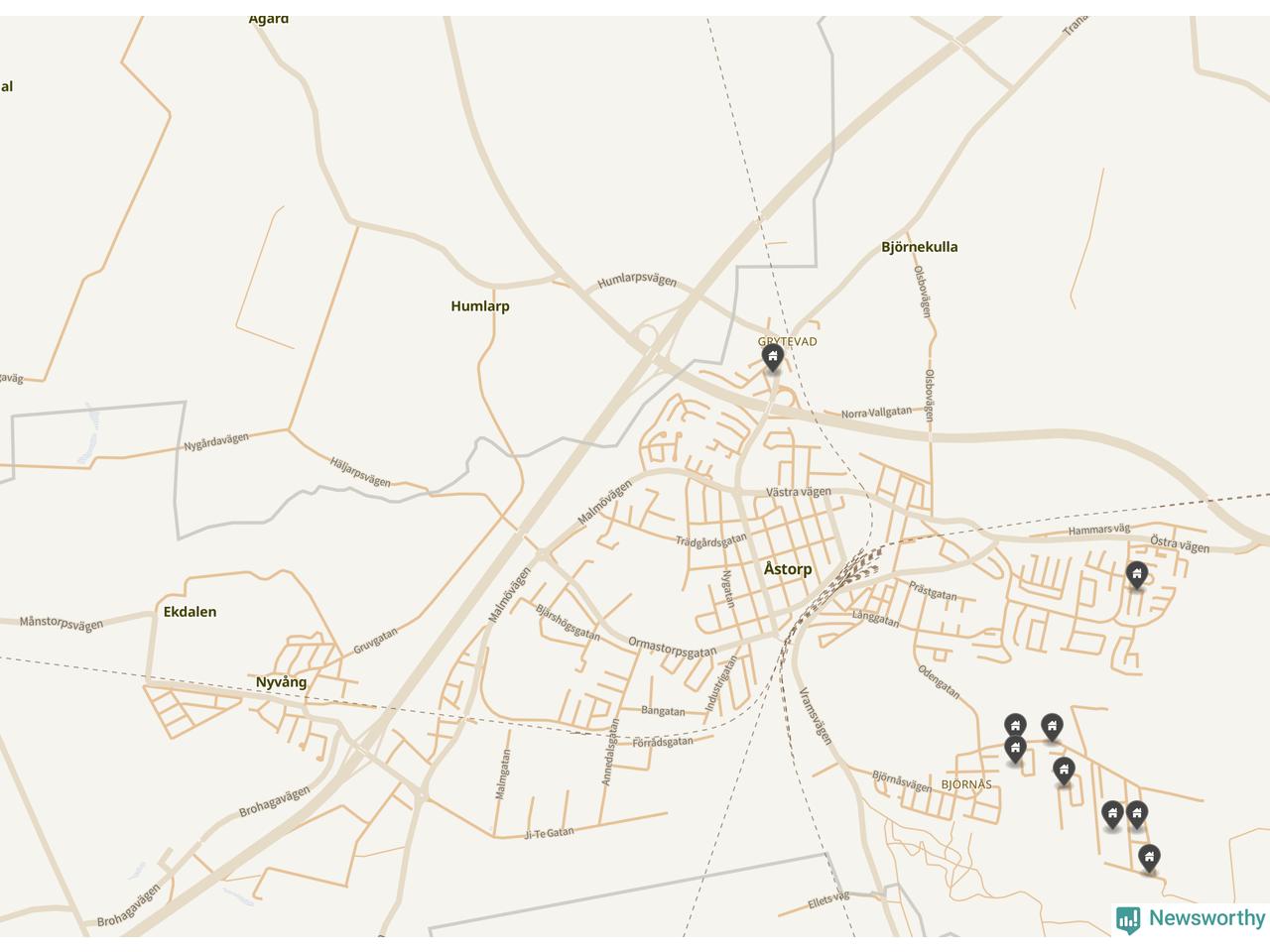
Task: Select the house marker below Odengatan's east end
Action: [1014, 728]
